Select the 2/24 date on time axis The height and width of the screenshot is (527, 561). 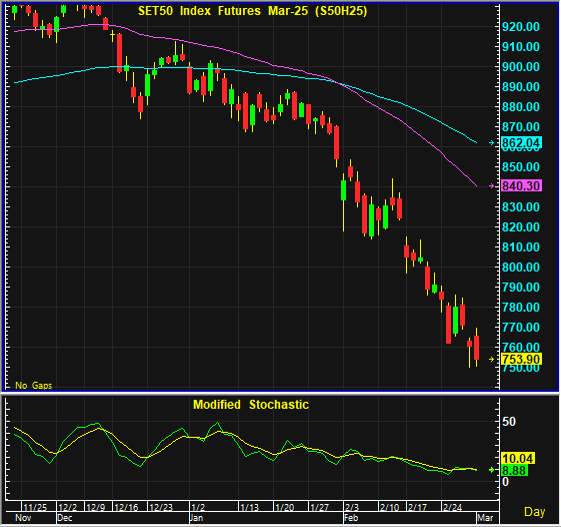(x=453, y=507)
